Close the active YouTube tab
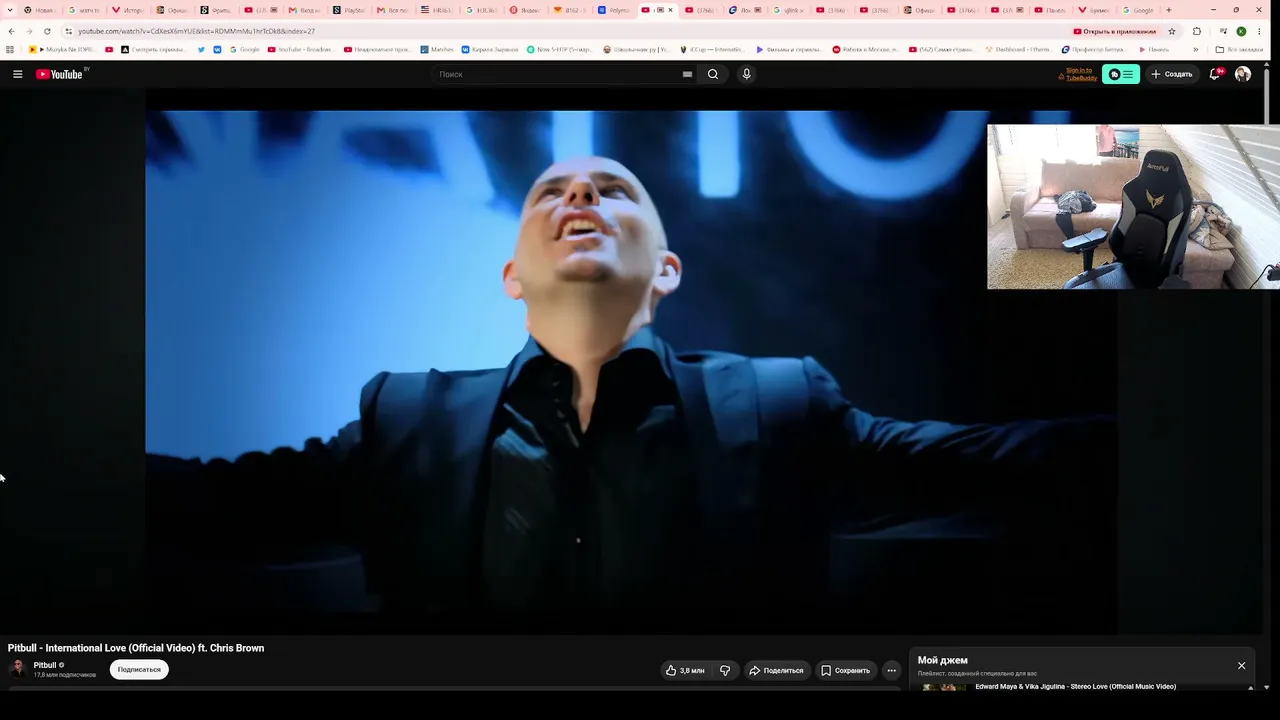1280x720 pixels. (x=670, y=10)
